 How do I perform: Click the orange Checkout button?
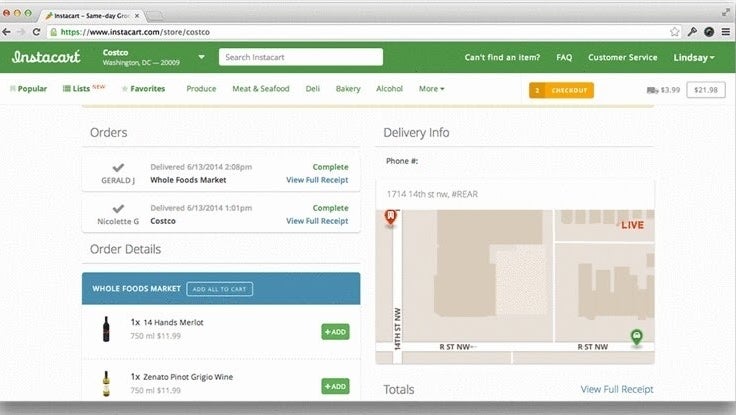click(x=561, y=90)
